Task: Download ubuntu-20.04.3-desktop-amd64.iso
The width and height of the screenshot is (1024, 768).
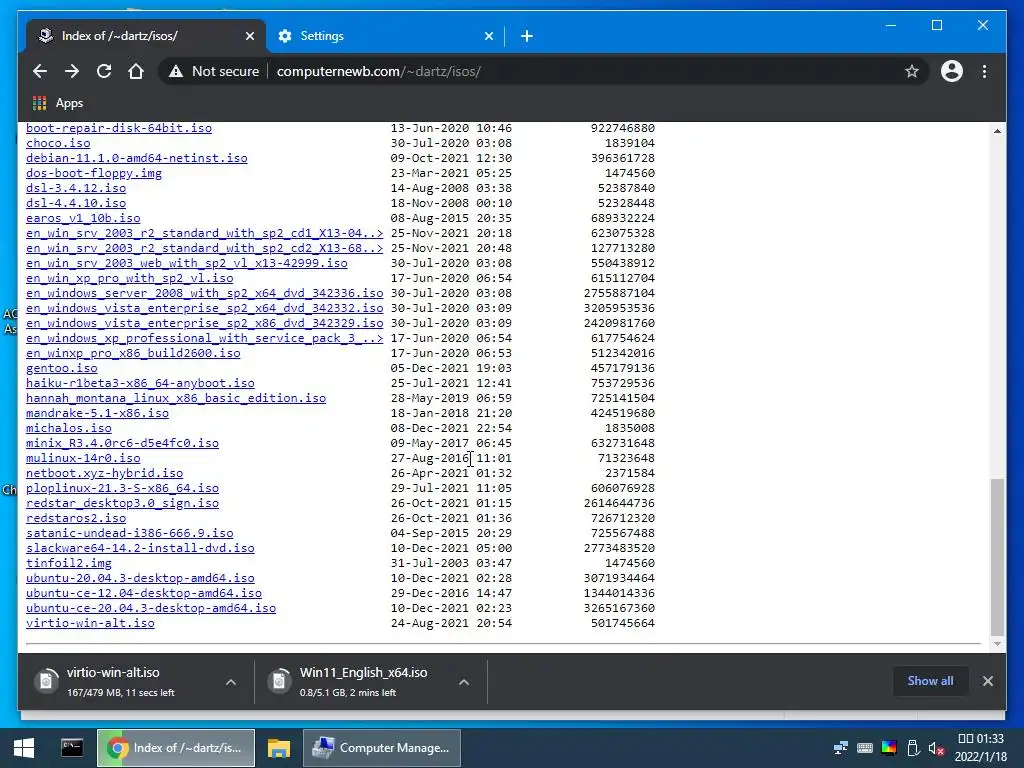Action: [x=140, y=579]
